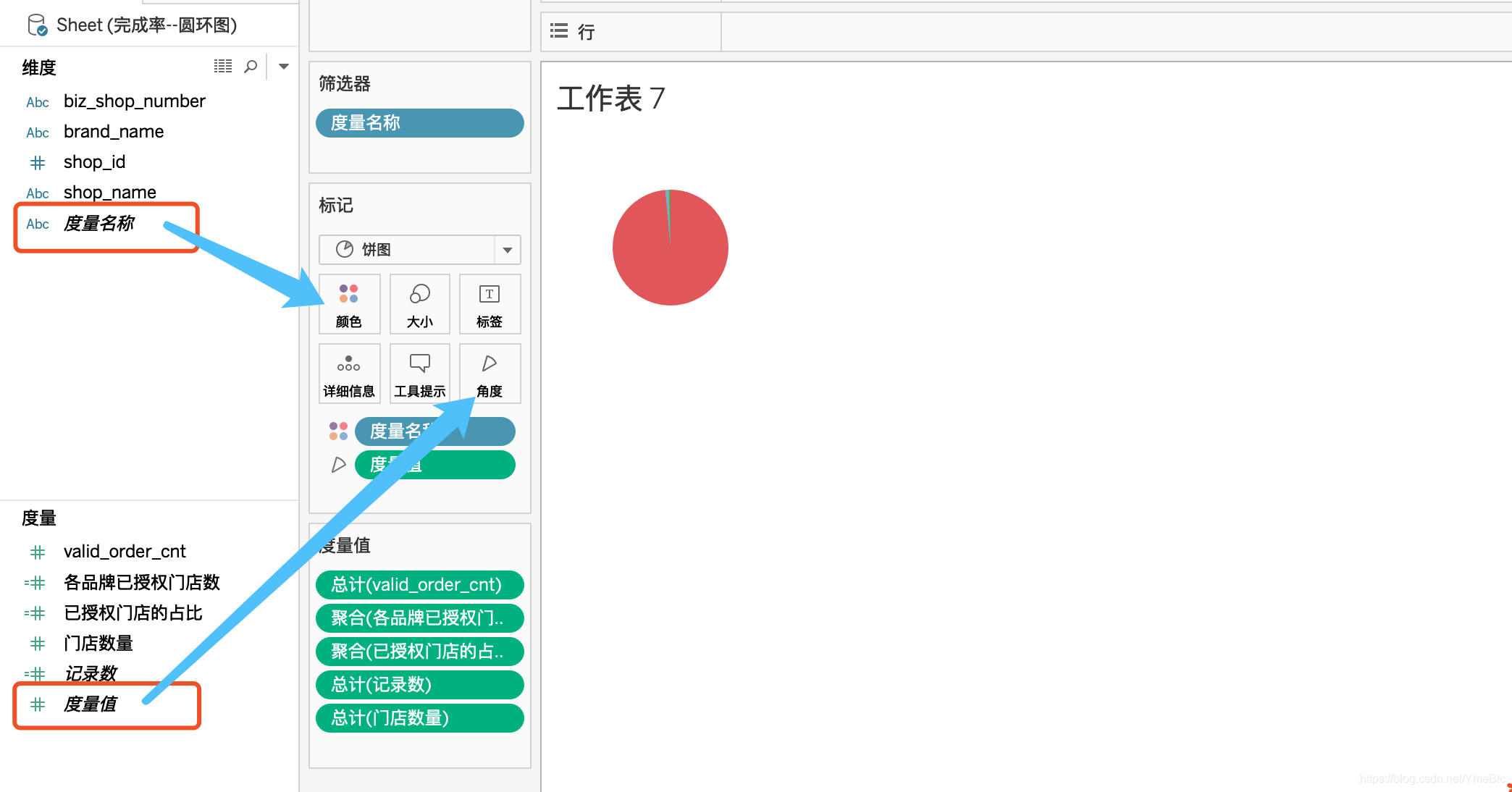
Task: Click the 行 shelf rows icon
Action: (559, 31)
